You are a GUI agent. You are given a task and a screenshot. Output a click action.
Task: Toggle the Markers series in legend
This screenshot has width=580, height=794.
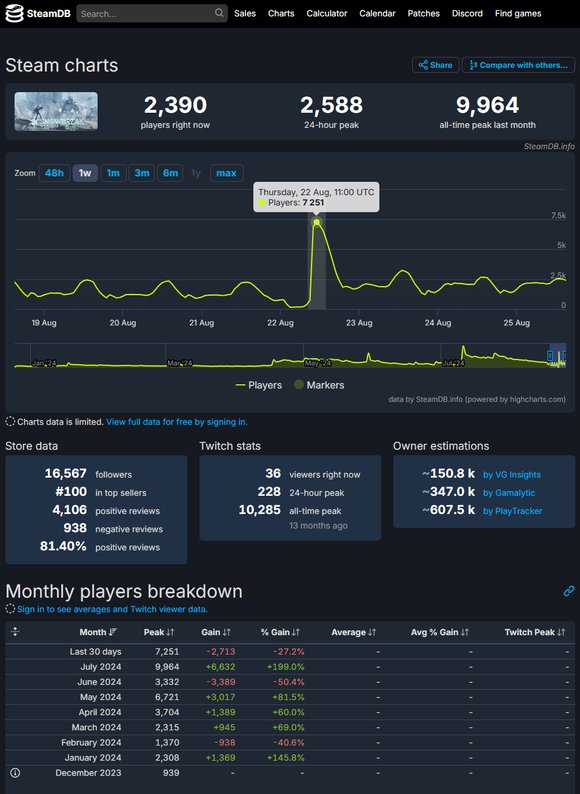tap(319, 385)
